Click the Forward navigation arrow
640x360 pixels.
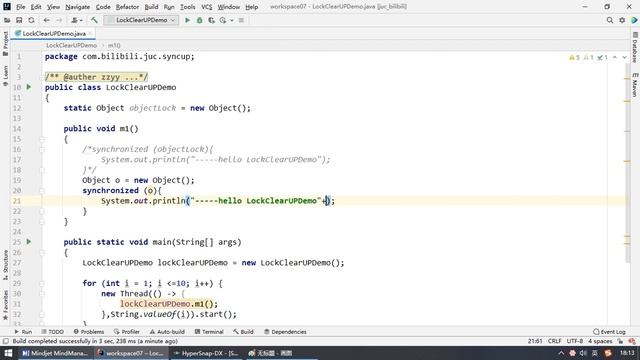tap(59, 20)
